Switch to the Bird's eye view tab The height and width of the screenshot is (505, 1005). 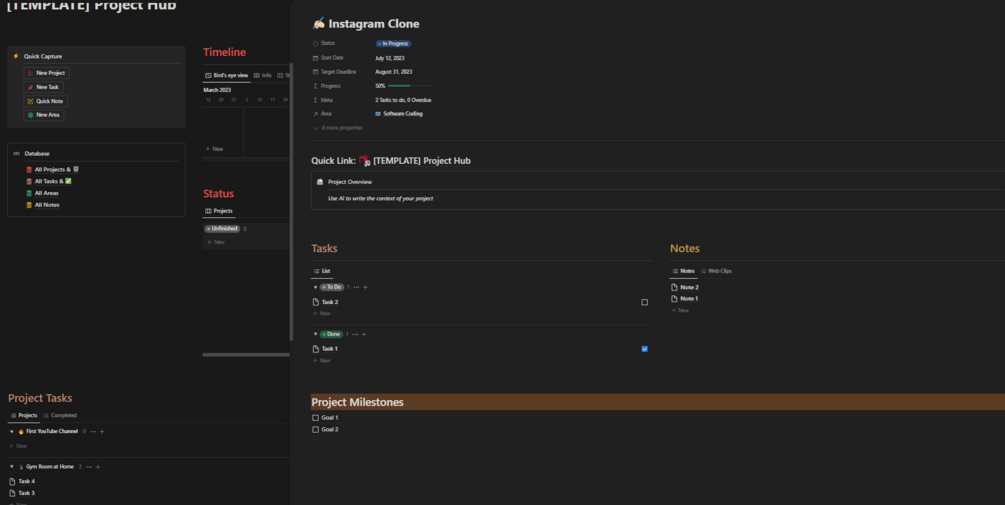[227, 76]
